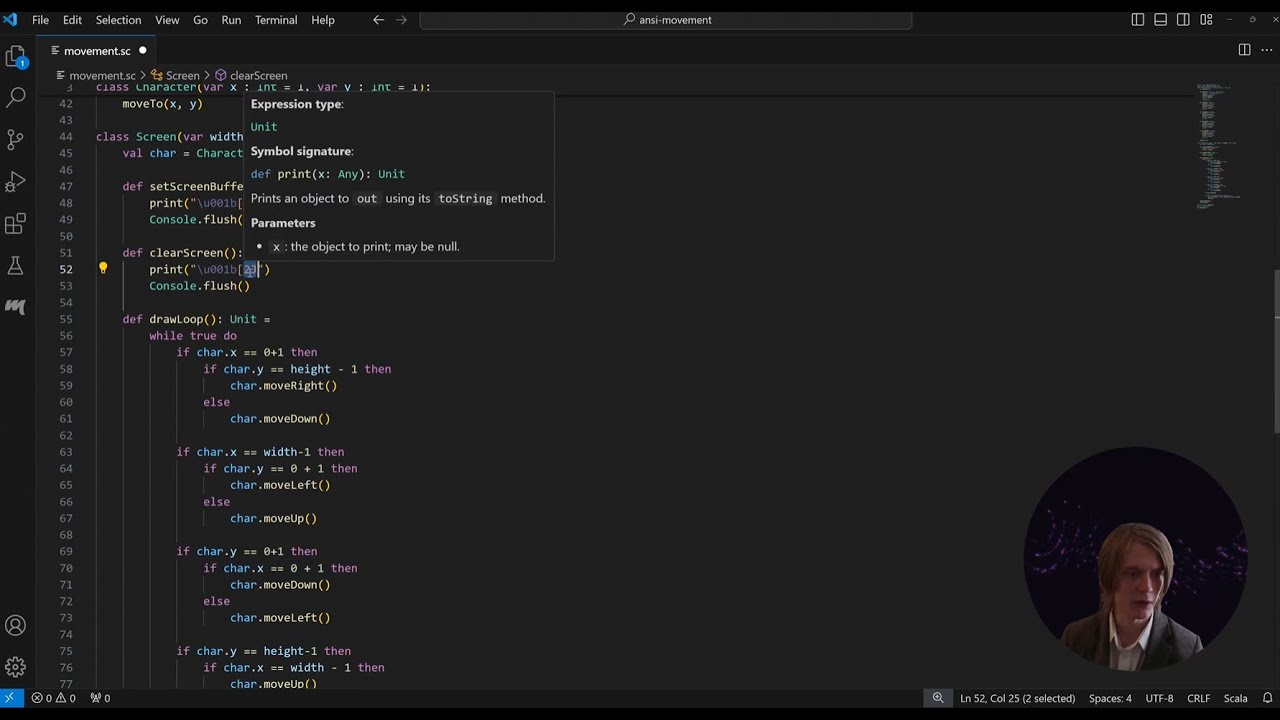
Task: Open the Manage gear settings icon
Action: pyautogui.click(x=16, y=667)
